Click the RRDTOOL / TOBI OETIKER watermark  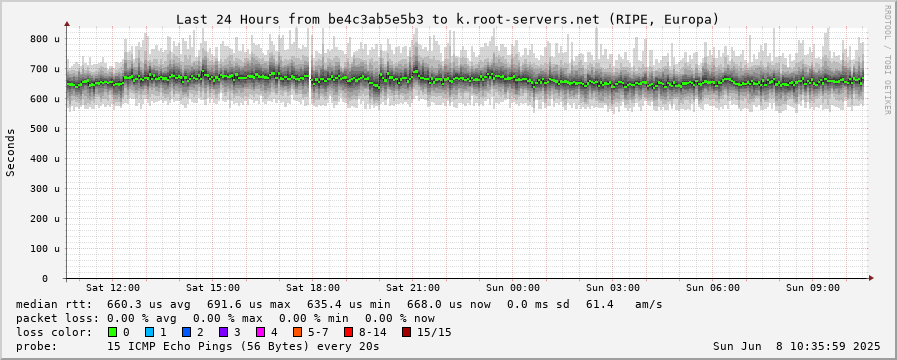pos(888,58)
